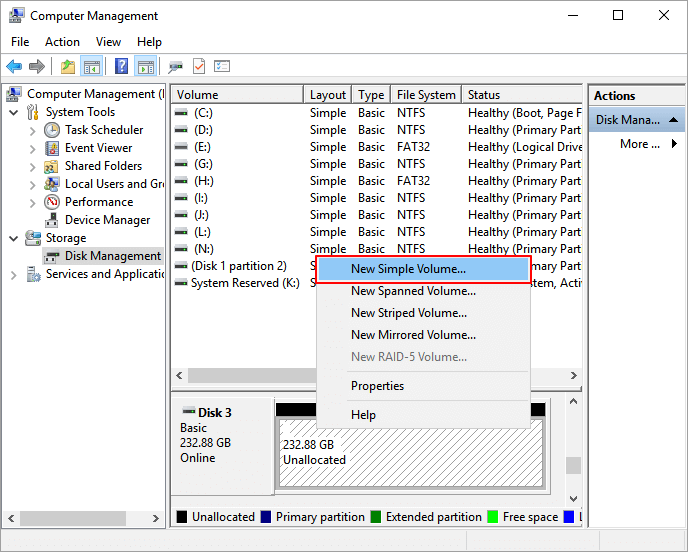688x552 pixels.
Task: Click the blue Help question mark icon
Action: (121, 67)
